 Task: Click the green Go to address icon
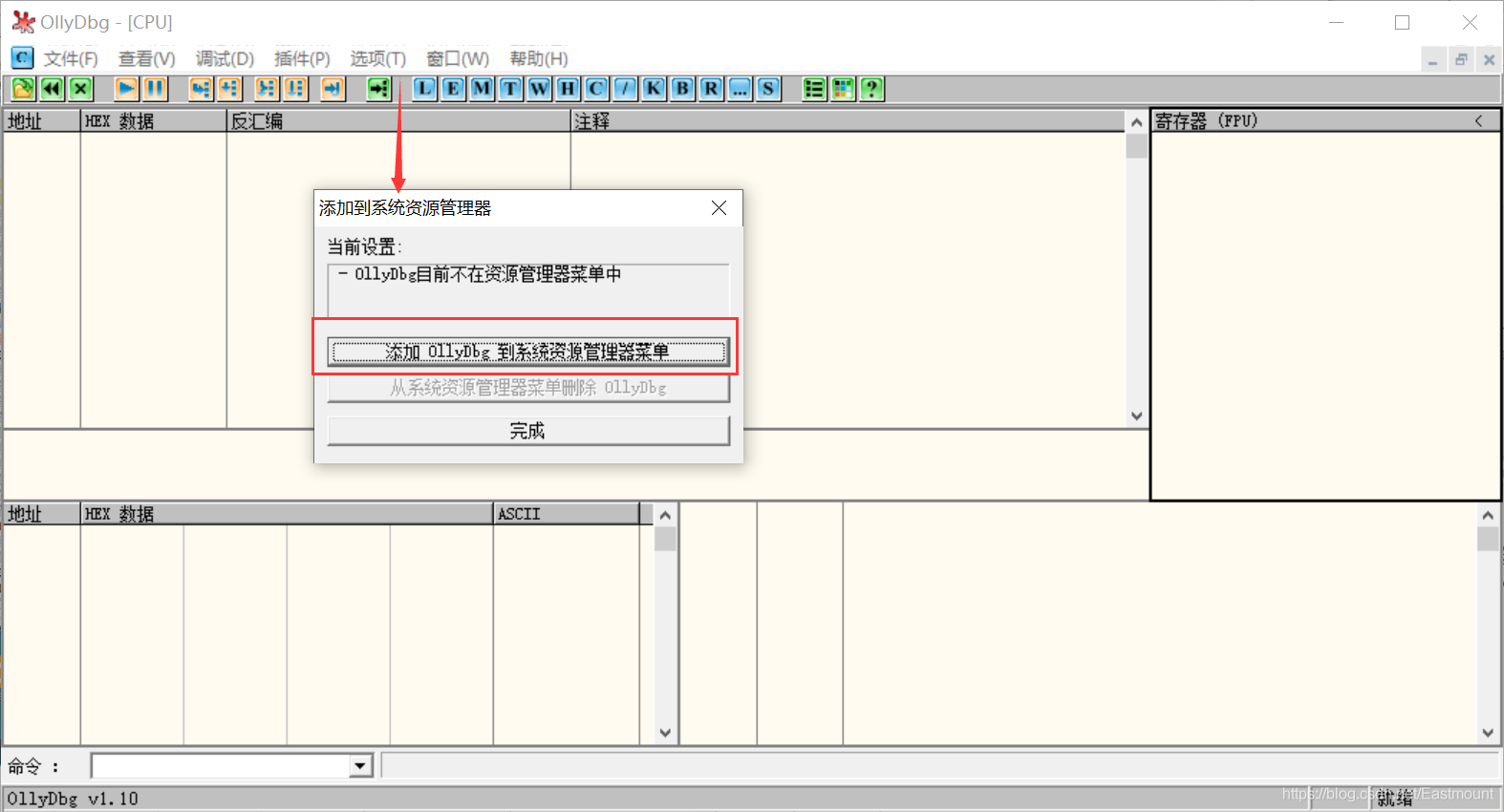tap(379, 89)
